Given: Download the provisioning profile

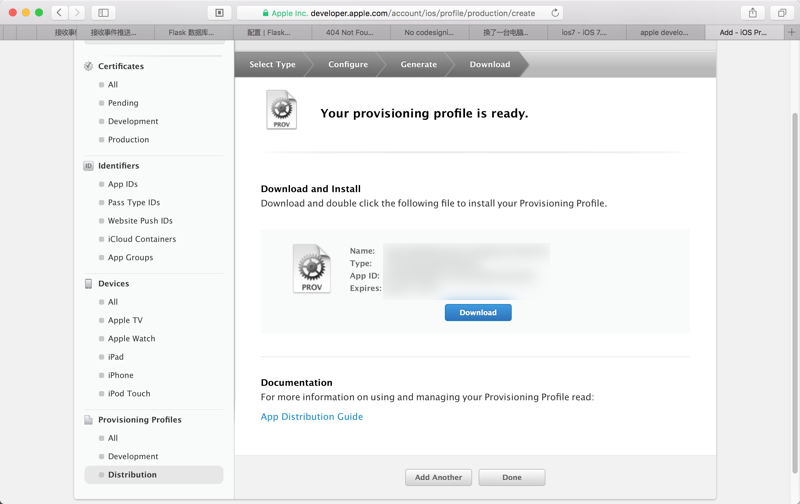Looking at the screenshot, I should 477,313.
